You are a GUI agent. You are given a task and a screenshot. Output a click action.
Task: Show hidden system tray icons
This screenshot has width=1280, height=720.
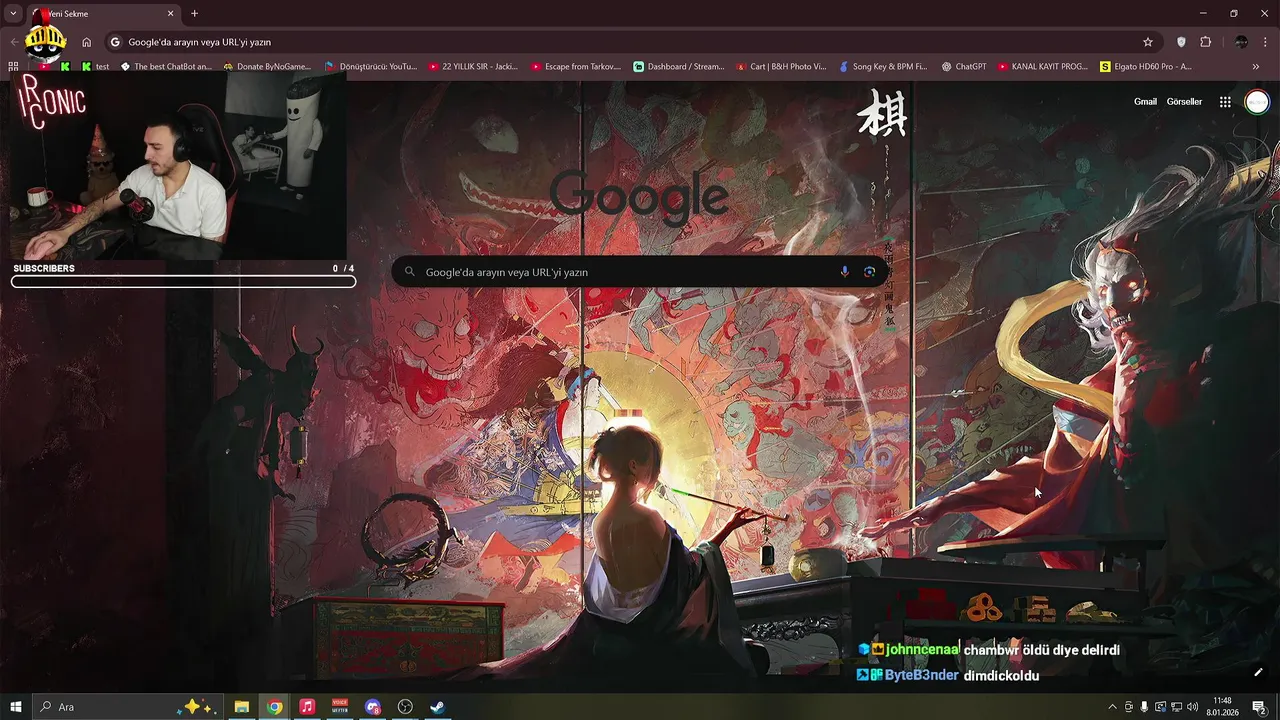tap(1112, 707)
